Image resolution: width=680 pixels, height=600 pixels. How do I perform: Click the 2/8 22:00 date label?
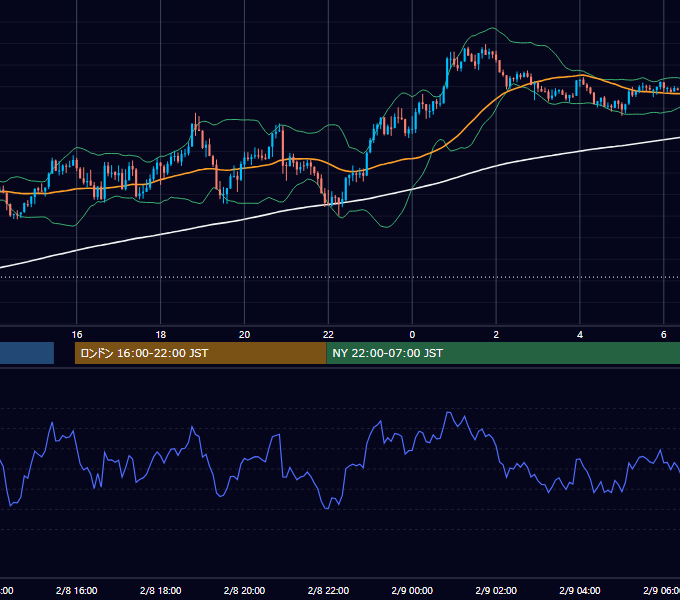pyautogui.click(x=328, y=590)
